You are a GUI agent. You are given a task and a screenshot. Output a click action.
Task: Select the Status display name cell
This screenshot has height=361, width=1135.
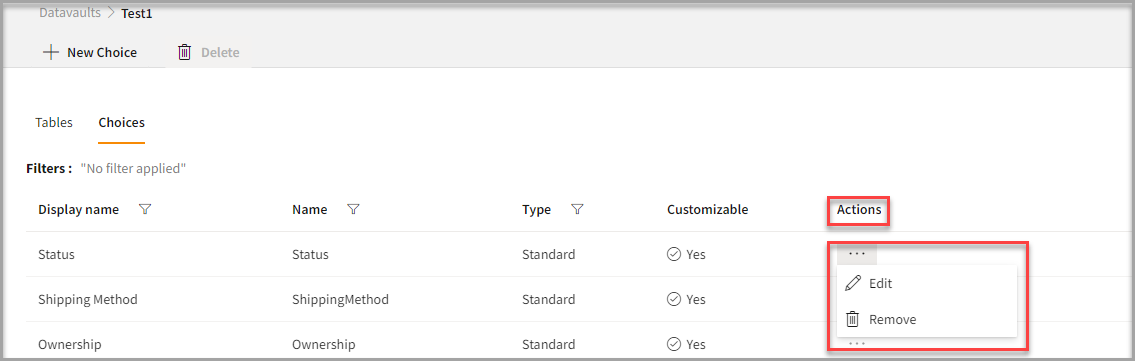pyautogui.click(x=56, y=255)
